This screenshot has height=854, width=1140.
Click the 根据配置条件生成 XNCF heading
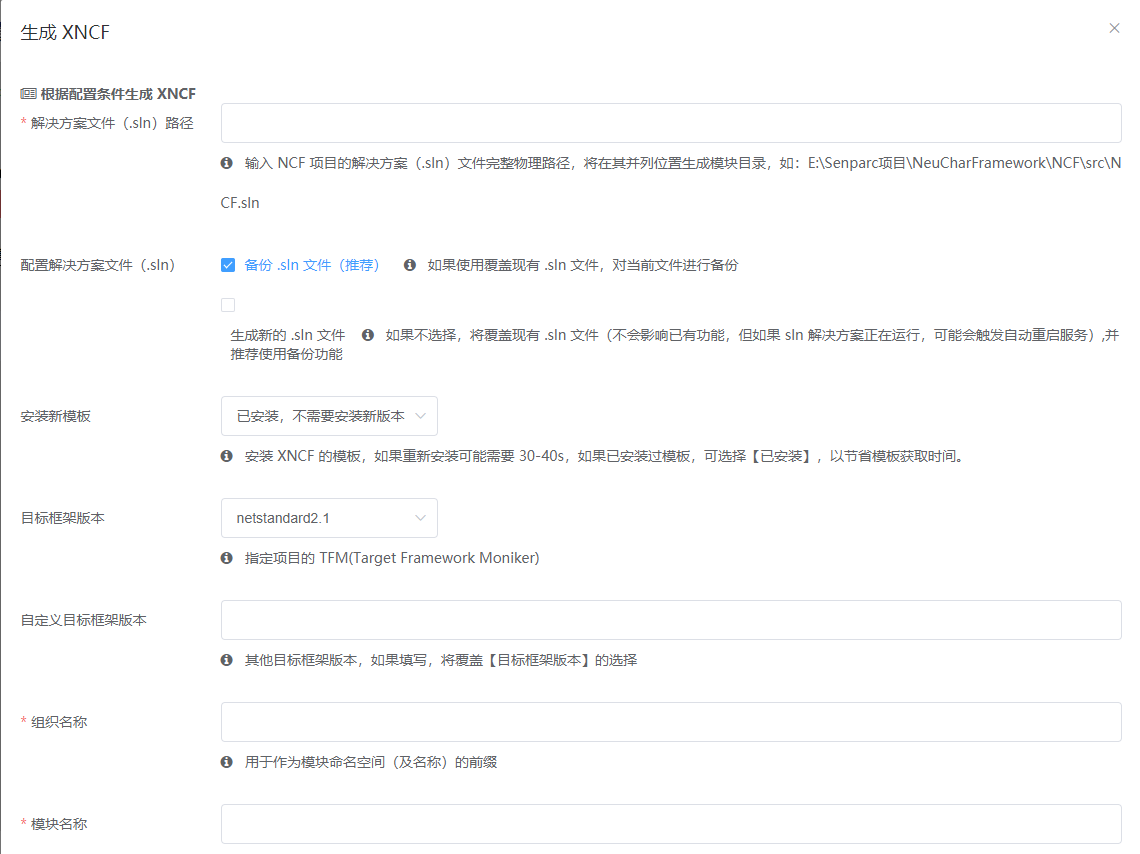pos(118,94)
